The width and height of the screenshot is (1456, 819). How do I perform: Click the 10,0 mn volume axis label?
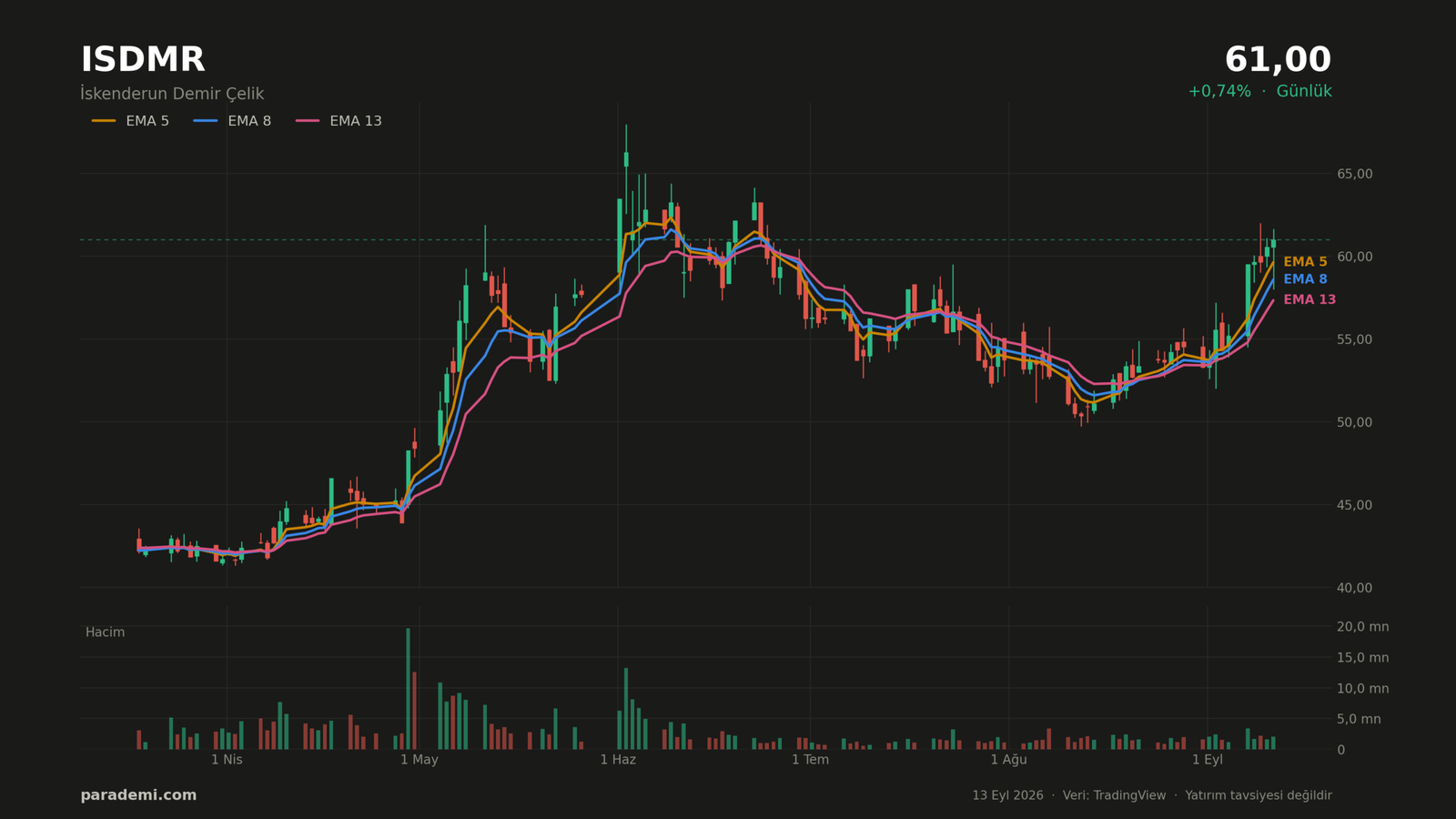pyautogui.click(x=1362, y=689)
